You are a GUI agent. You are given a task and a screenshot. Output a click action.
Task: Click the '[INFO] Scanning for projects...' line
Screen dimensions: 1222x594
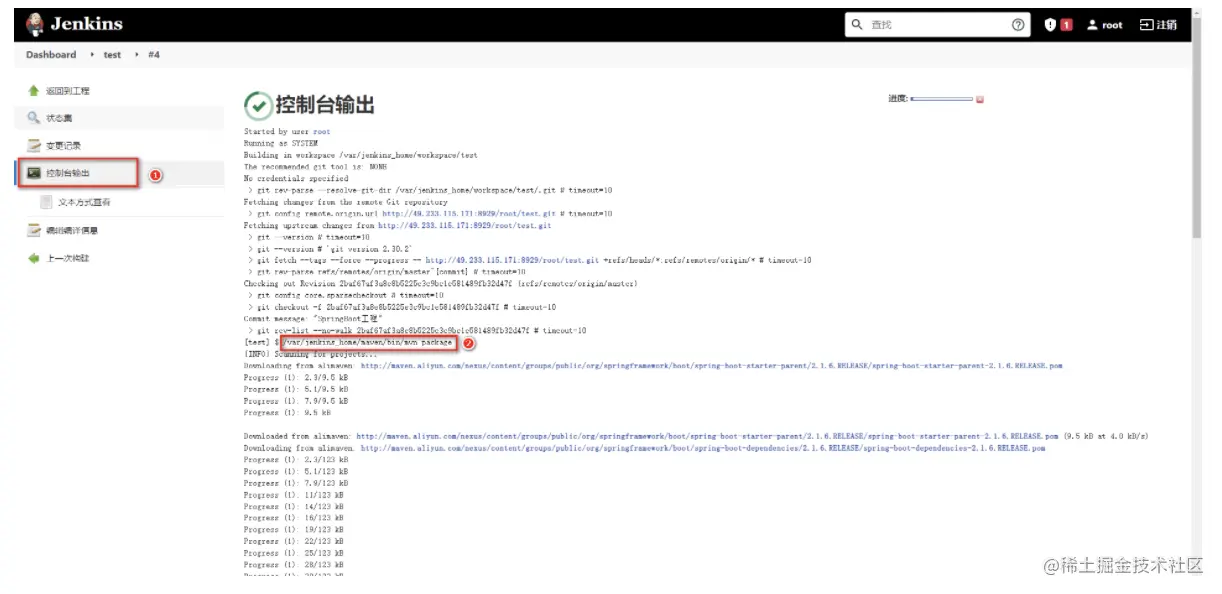(311, 354)
